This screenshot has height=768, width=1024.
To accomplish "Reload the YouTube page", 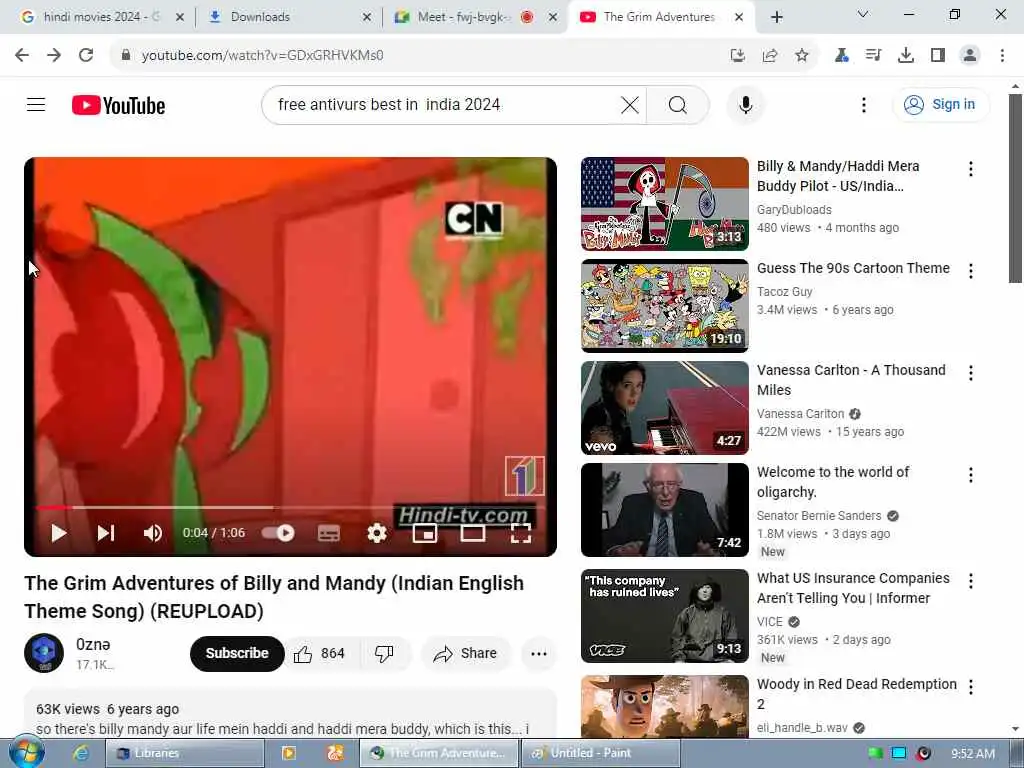I will pyautogui.click(x=86, y=56).
